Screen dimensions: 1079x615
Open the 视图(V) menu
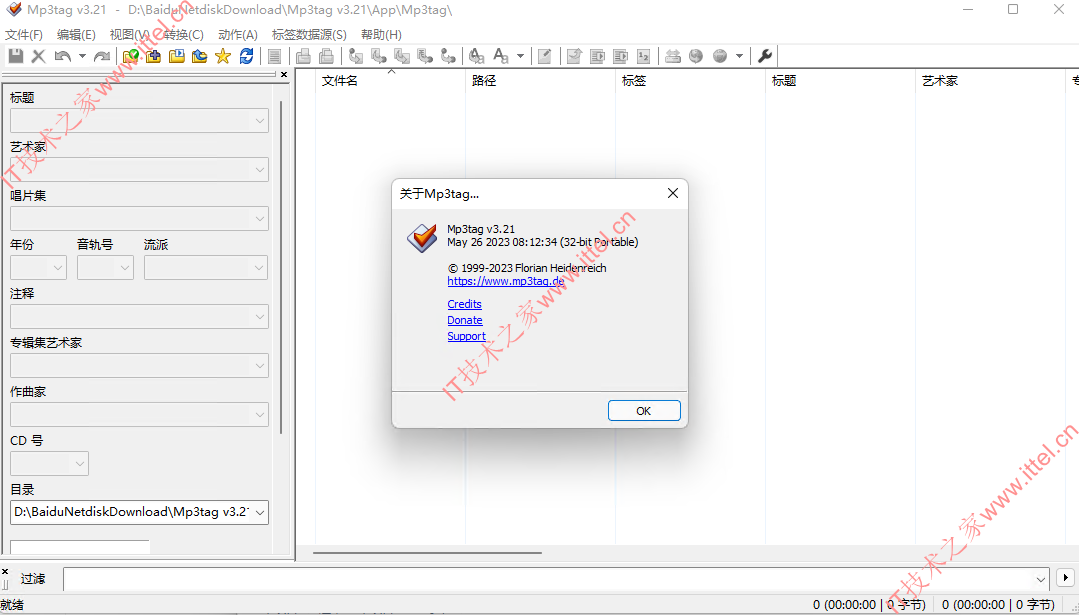tap(129, 34)
